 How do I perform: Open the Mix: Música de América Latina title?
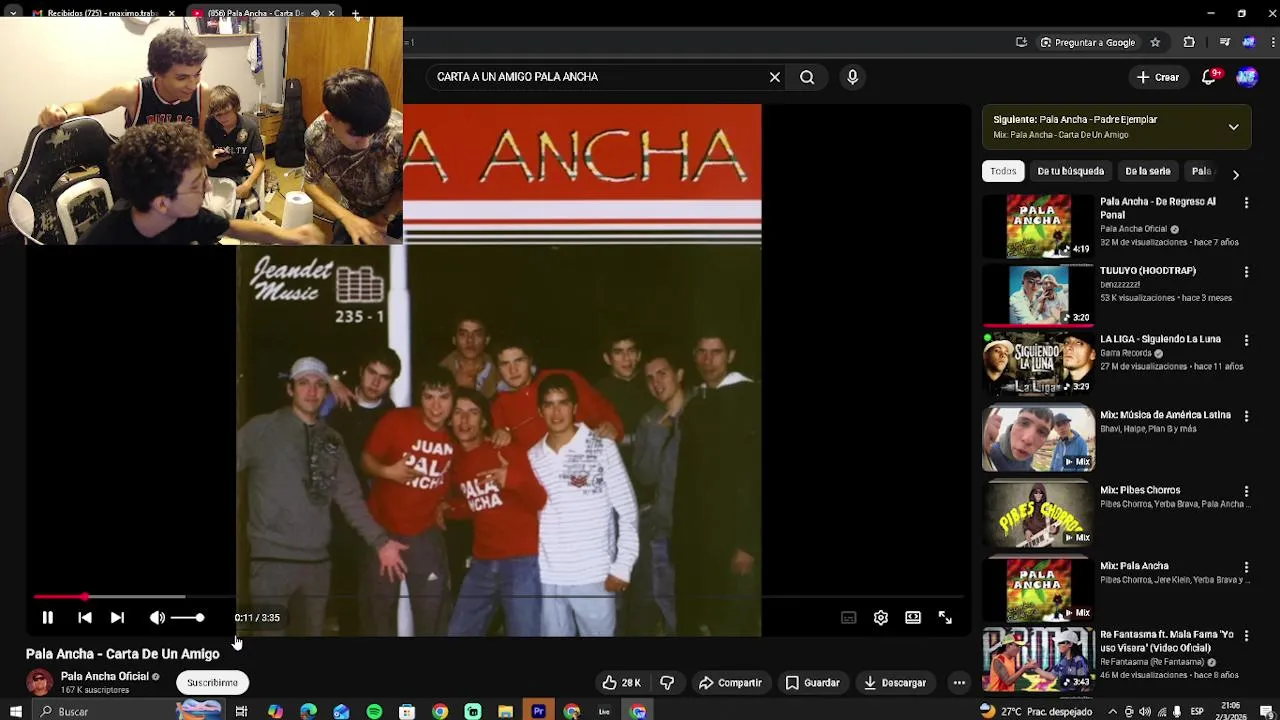[x=1165, y=415]
